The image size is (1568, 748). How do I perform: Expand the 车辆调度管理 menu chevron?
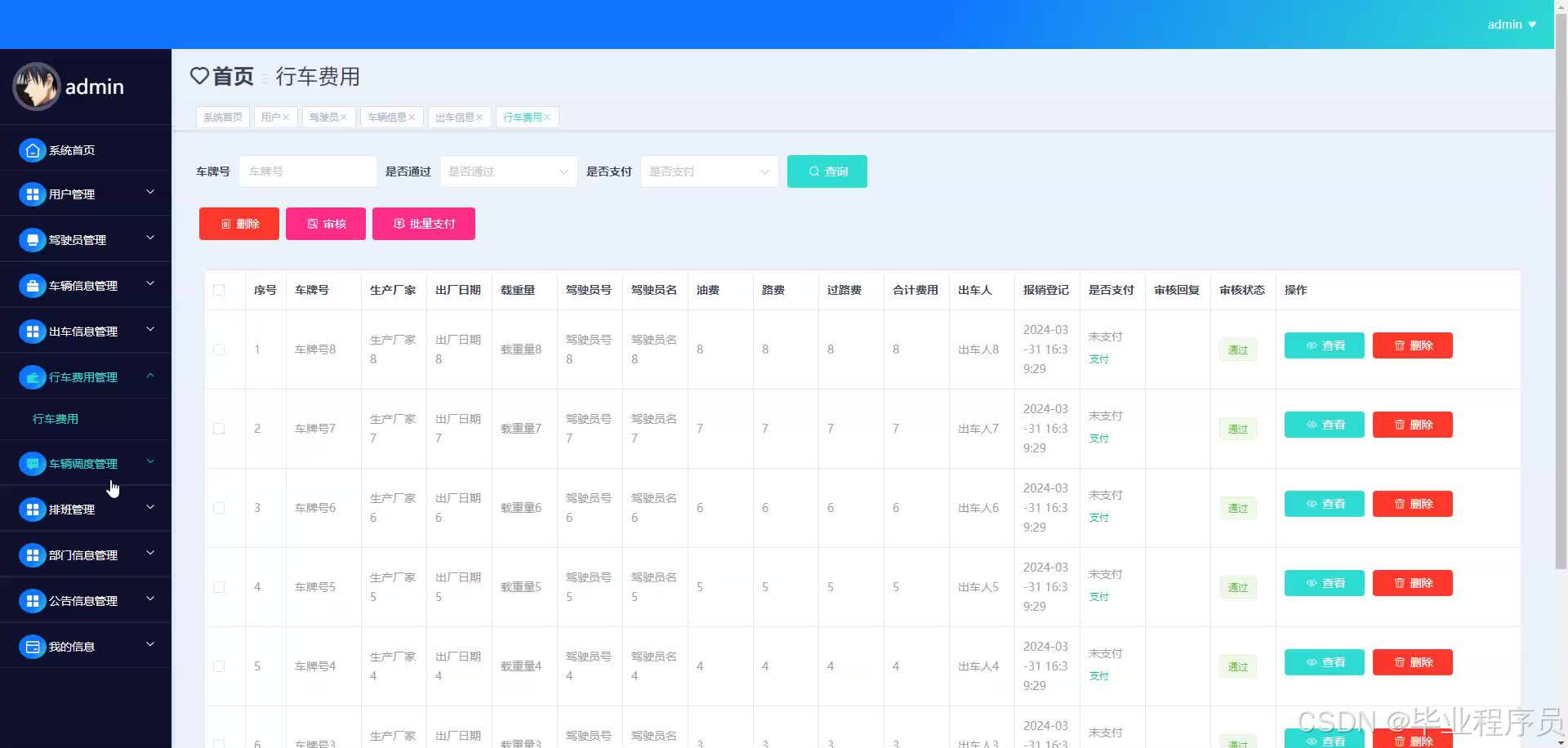click(x=150, y=462)
